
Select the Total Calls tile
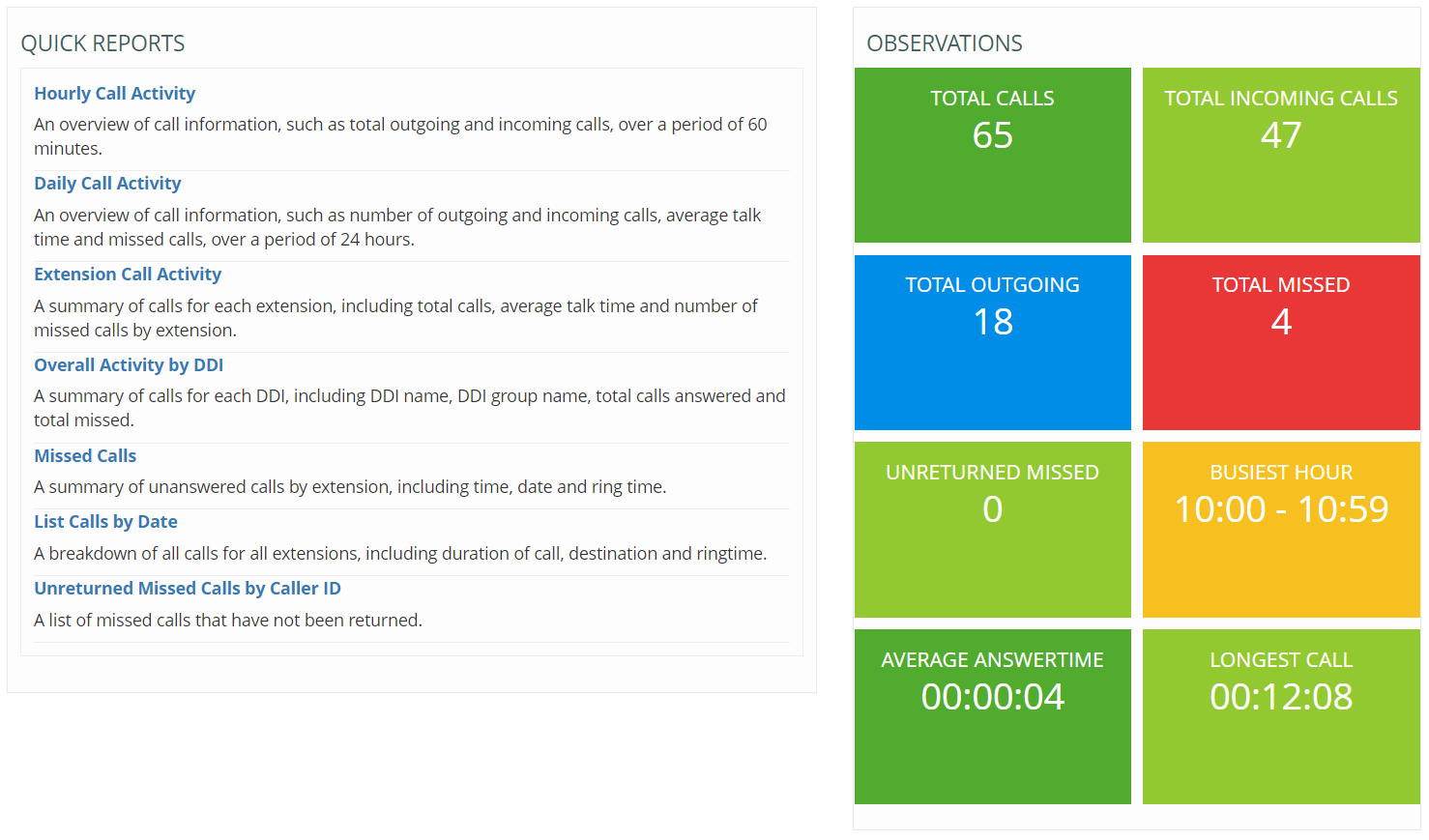click(x=992, y=155)
